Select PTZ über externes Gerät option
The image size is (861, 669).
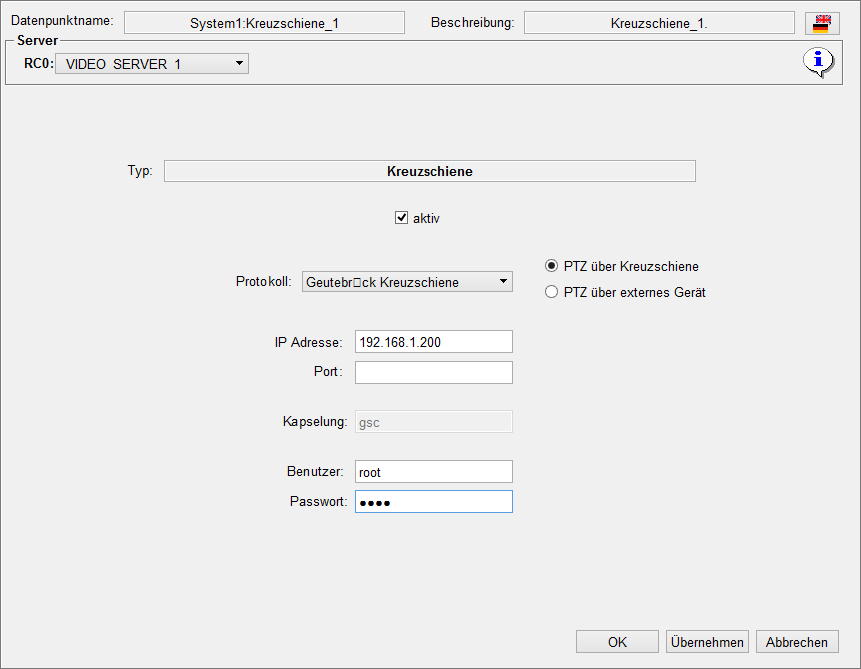[551, 293]
